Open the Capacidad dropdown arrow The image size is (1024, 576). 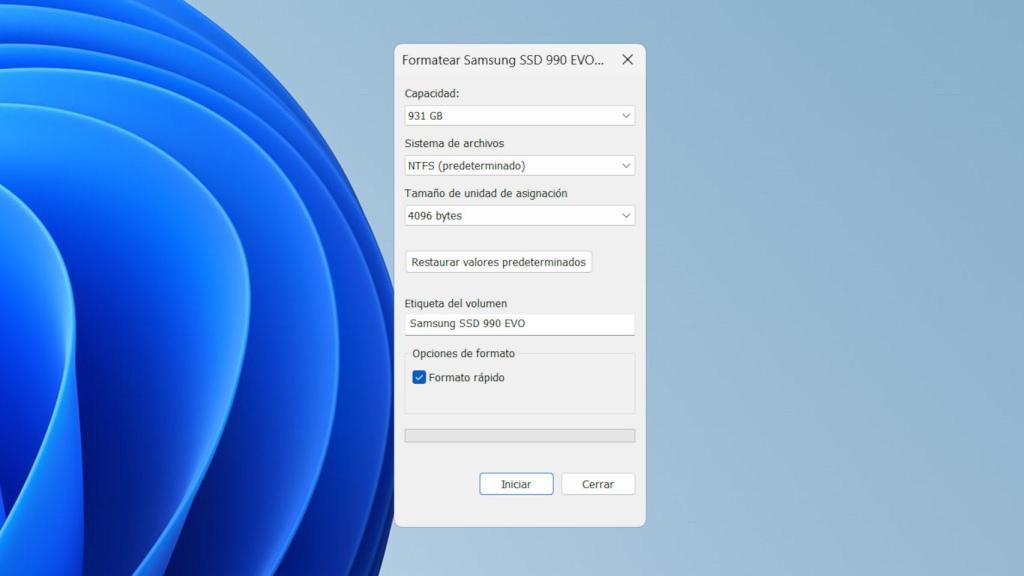(627, 115)
